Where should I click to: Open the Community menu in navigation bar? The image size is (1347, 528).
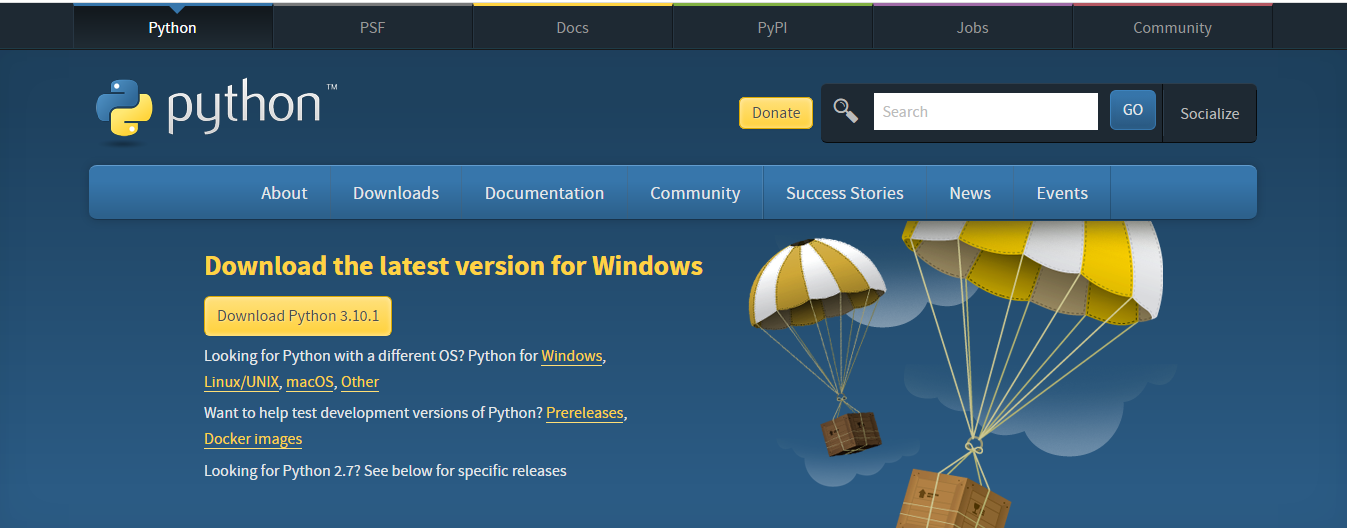pyautogui.click(x=695, y=193)
